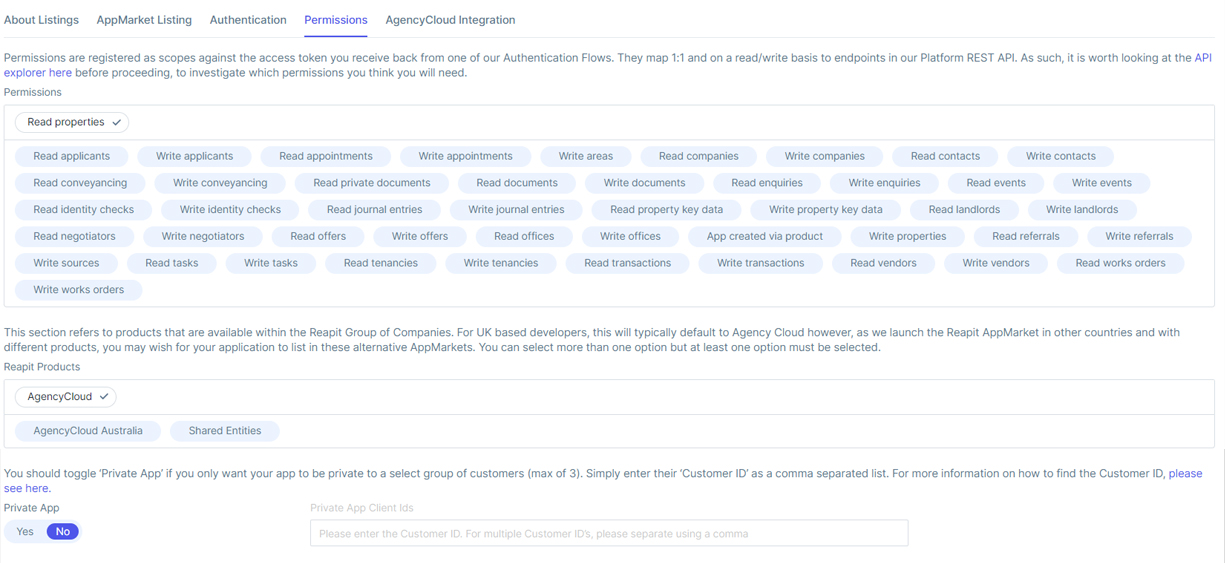Image resolution: width=1225 pixels, height=563 pixels.
Task: Switch to the AppMarket Listing tab
Action: click(x=144, y=20)
